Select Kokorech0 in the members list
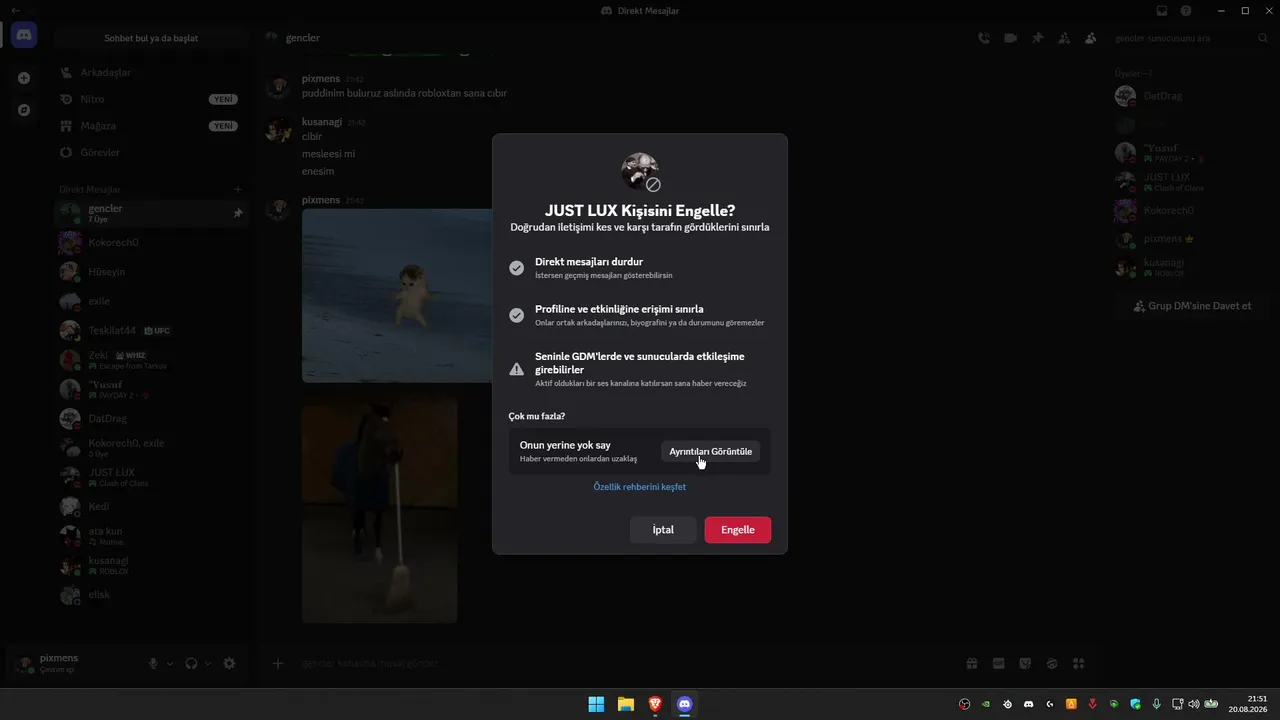 pos(1190,211)
